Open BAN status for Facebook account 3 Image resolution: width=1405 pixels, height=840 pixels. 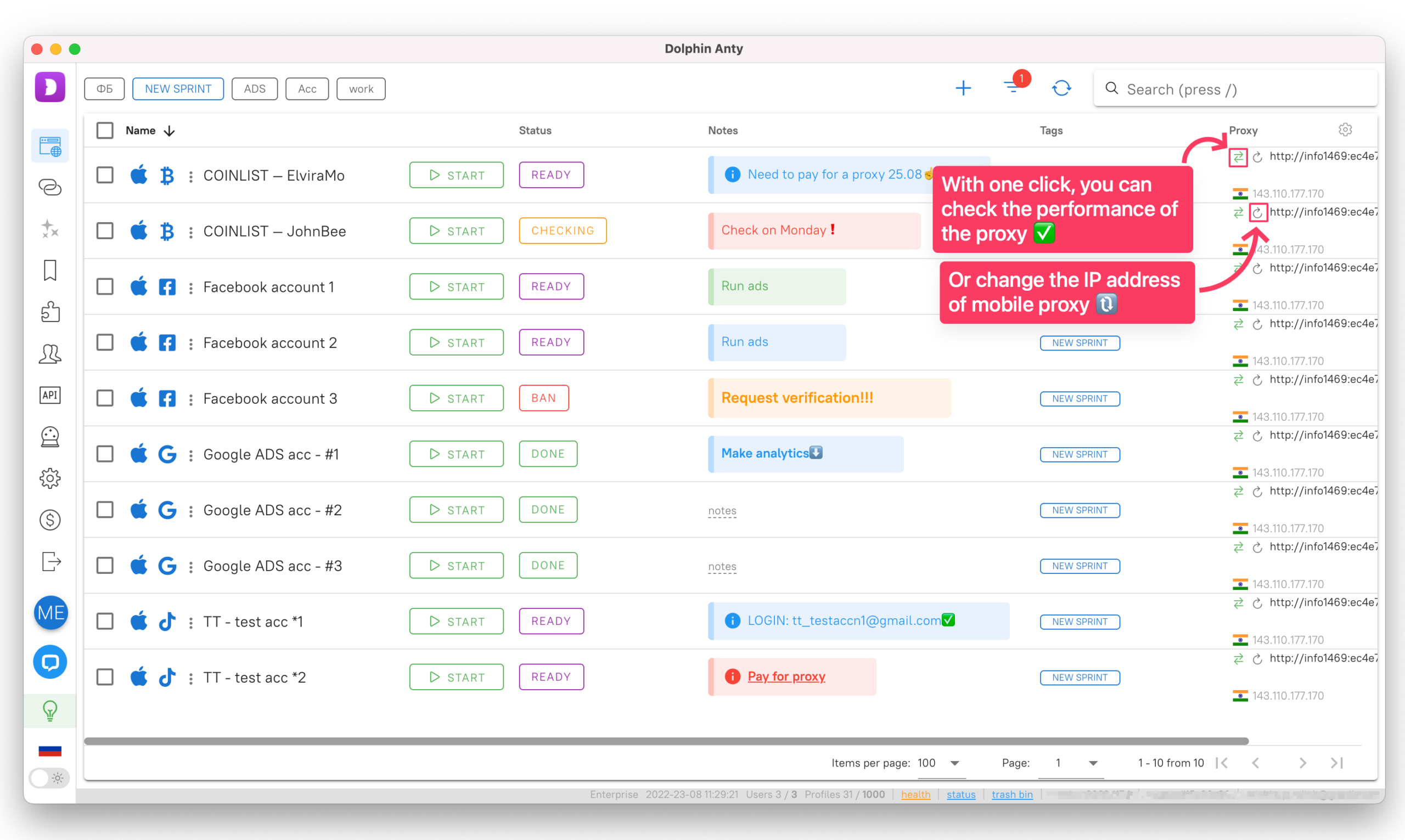543,398
